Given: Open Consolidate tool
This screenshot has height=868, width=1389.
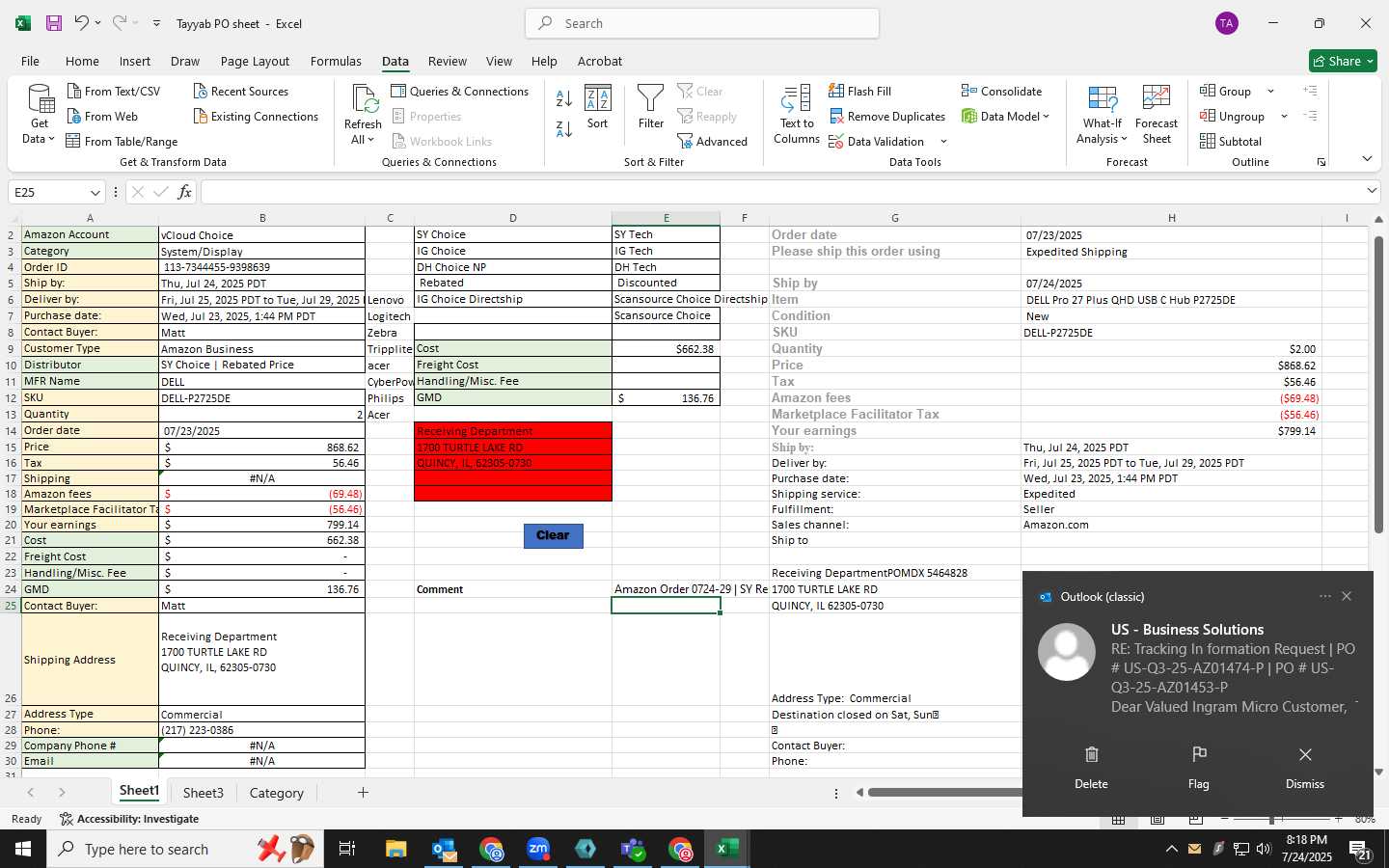Looking at the screenshot, I should (1001, 92).
